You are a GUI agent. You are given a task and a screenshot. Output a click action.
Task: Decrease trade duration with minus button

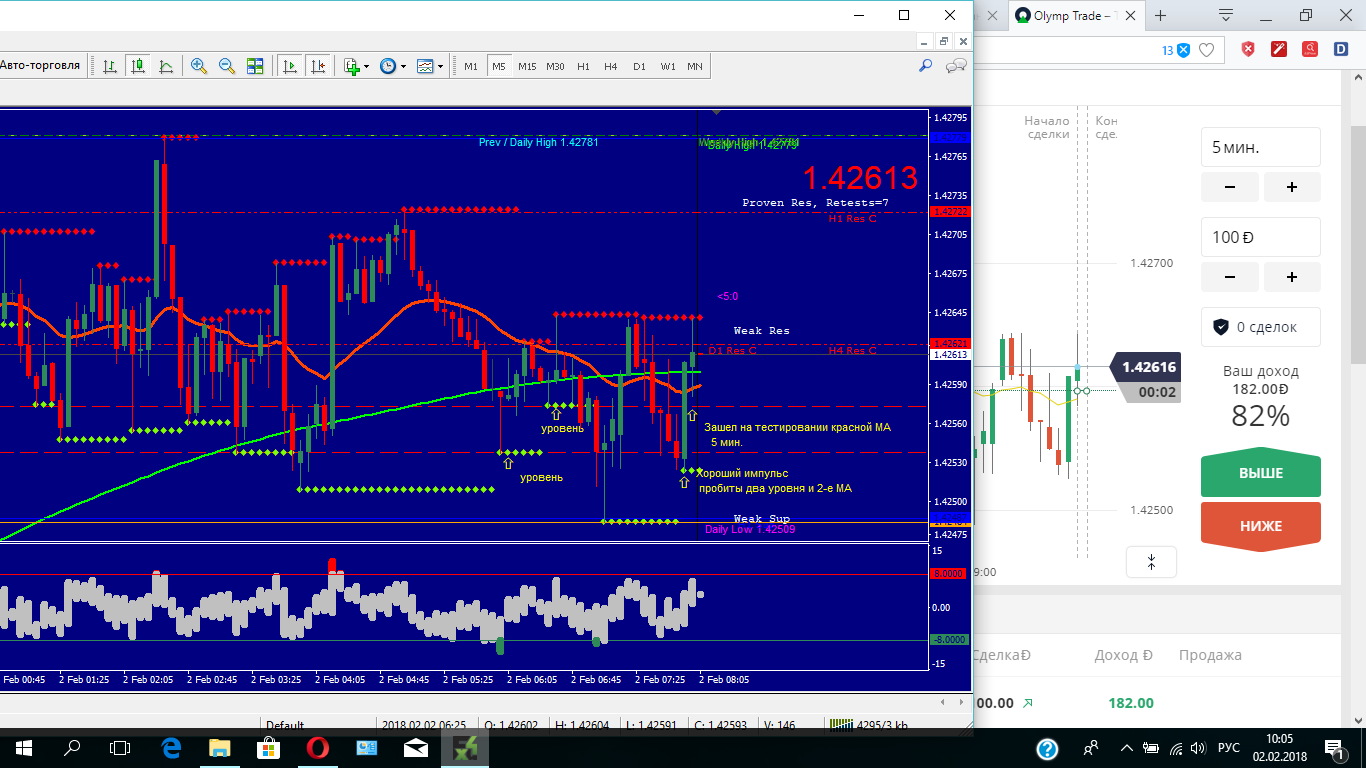tap(1229, 187)
